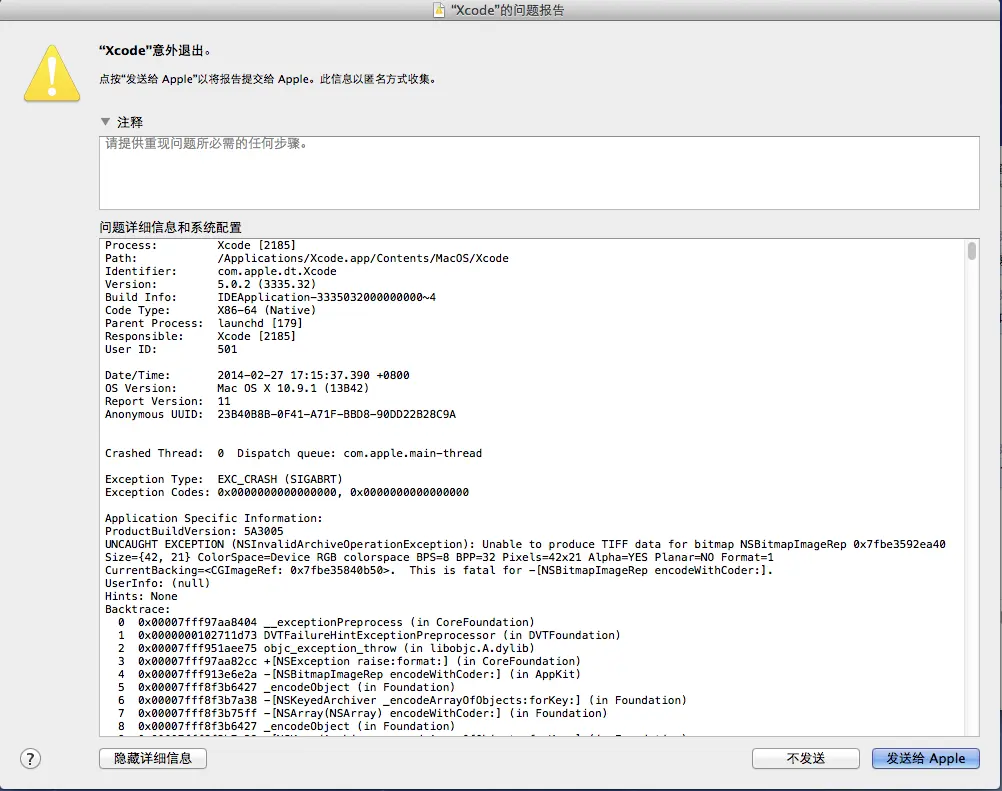1002x791 pixels.
Task: Click the Exception Type EXC_CRASH line
Action: tap(224, 479)
